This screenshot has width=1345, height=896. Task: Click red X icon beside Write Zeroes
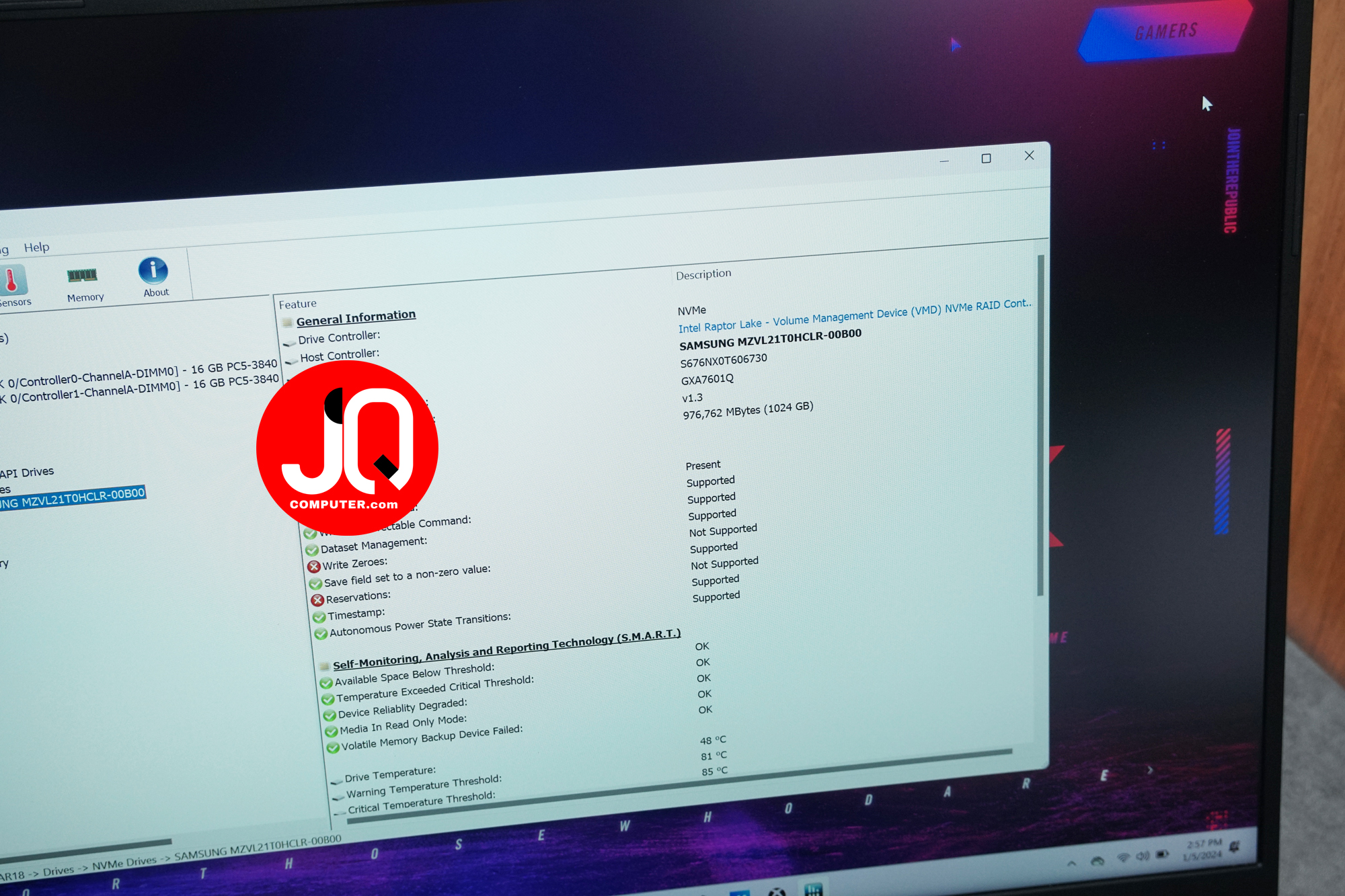point(314,566)
